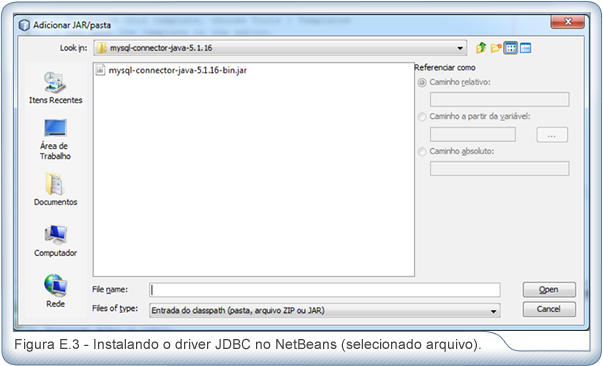Go to Computador location
Image resolution: width=603 pixels, height=366 pixels.
[x=55, y=241]
